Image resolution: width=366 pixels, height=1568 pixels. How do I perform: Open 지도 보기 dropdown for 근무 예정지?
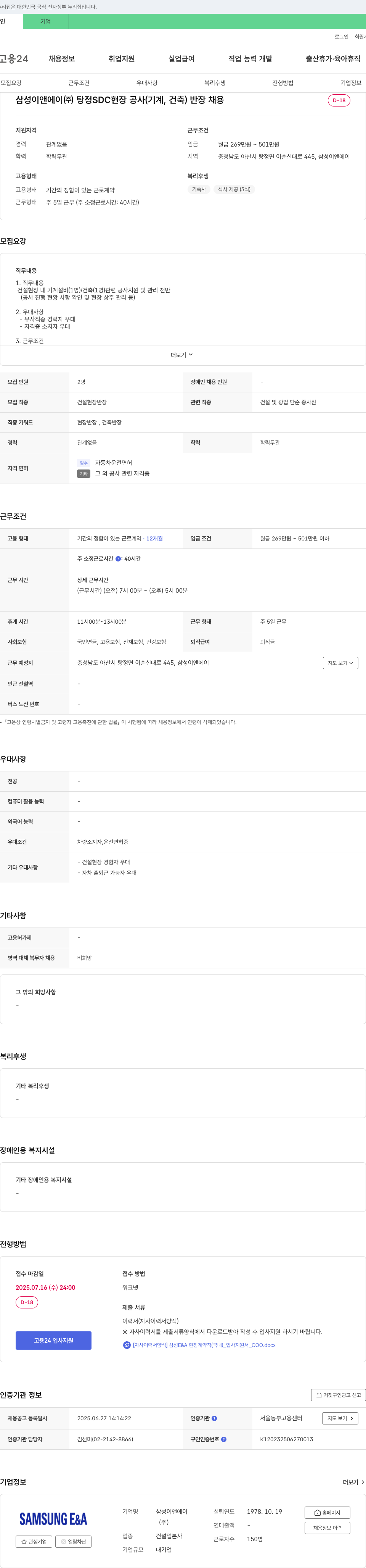point(340,663)
